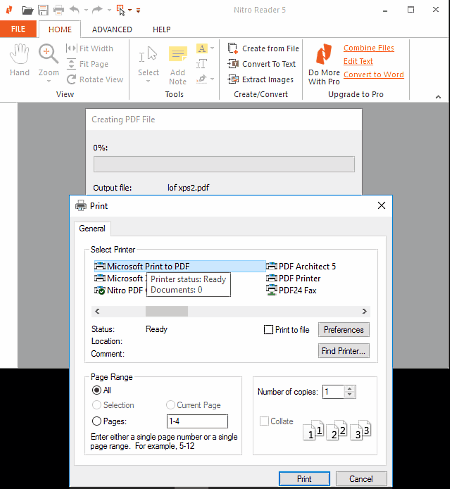This screenshot has height=489, width=450.
Task: Click Do More With Pro icon
Action: pyautogui.click(x=324, y=64)
